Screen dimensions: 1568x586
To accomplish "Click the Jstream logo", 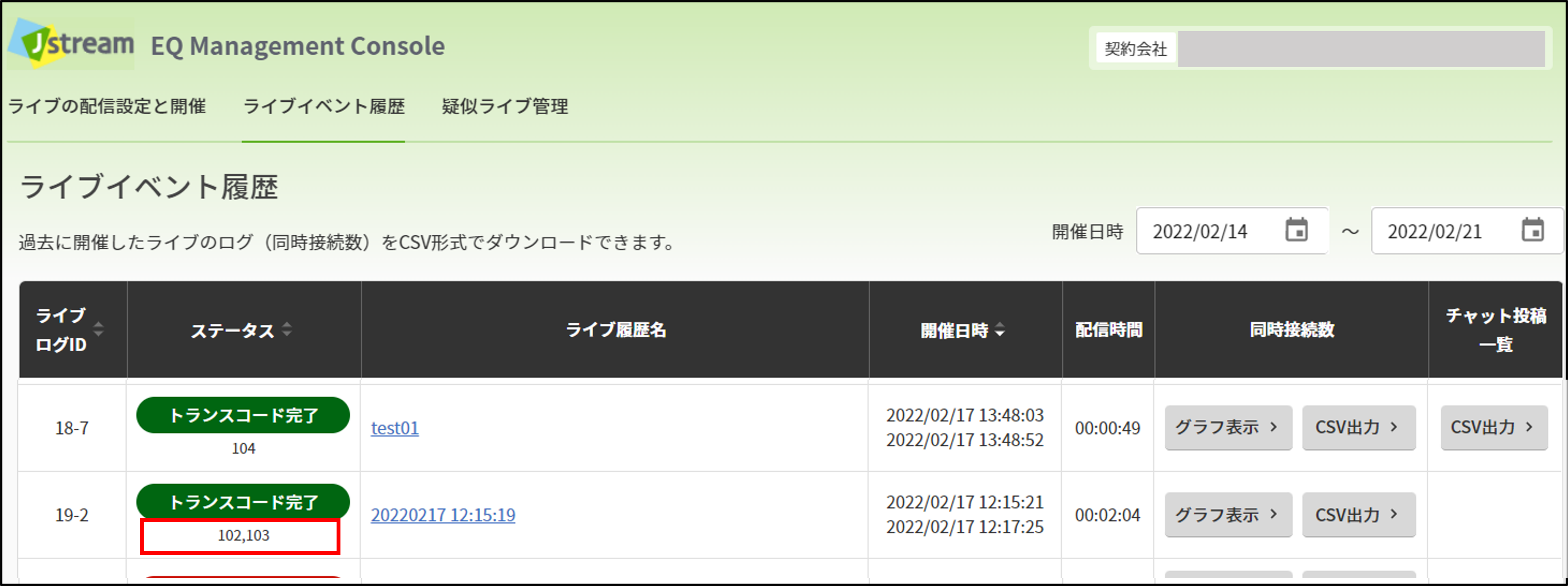I will 71,43.
